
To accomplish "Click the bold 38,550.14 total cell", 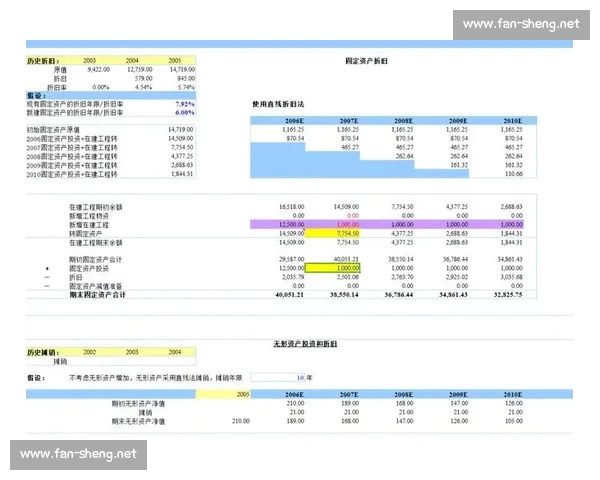I will click(344, 295).
